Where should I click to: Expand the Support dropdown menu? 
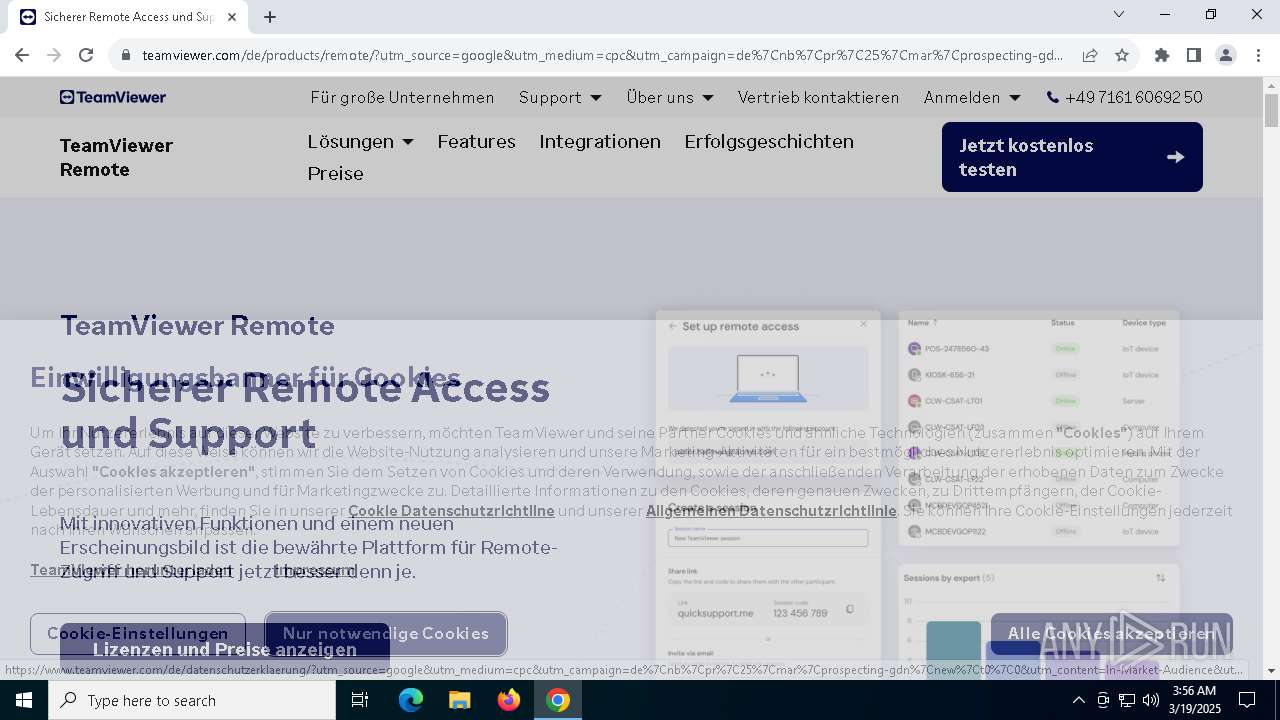(x=560, y=97)
